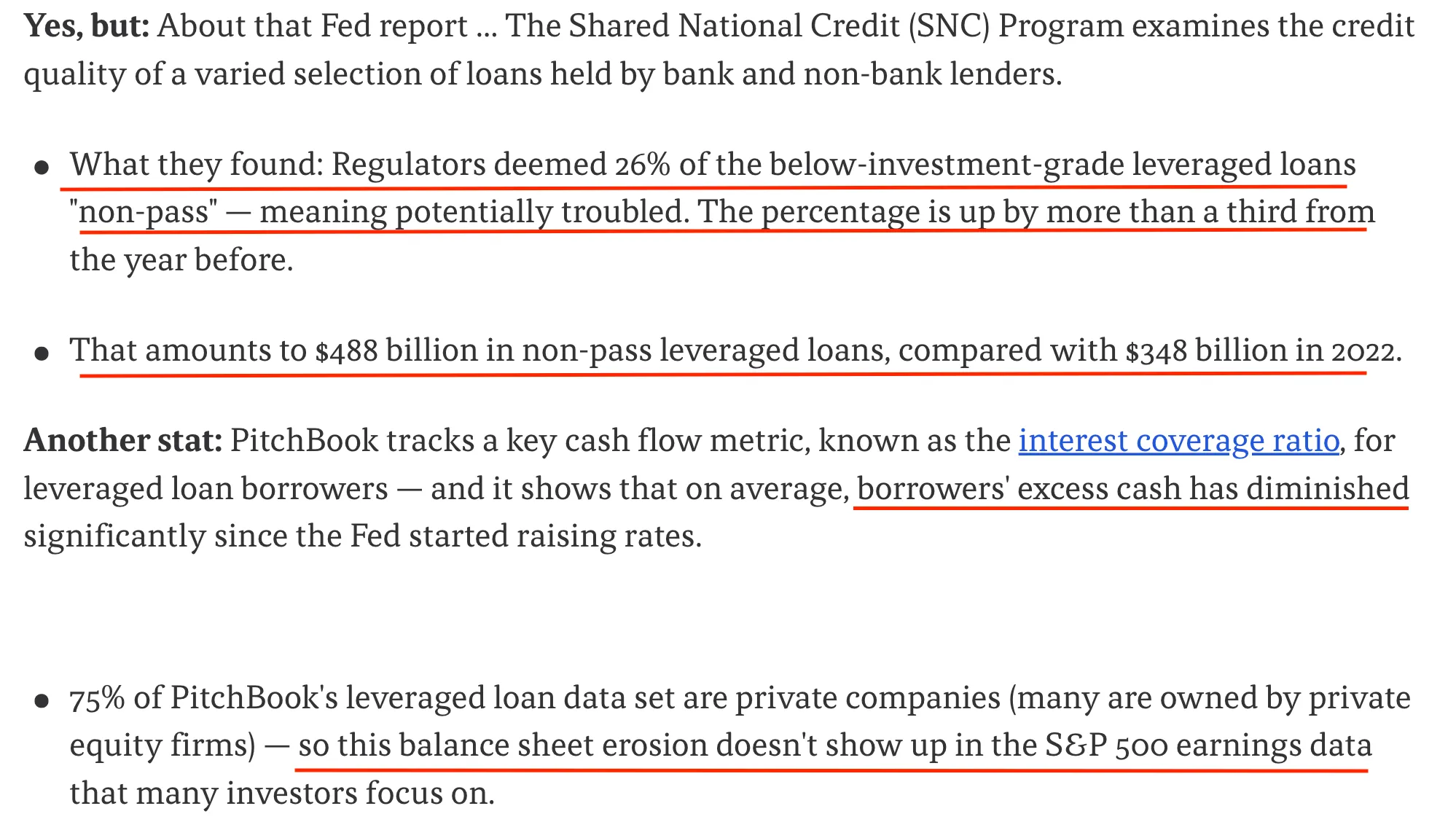Click "that many investors focus on." line

(x=282, y=794)
